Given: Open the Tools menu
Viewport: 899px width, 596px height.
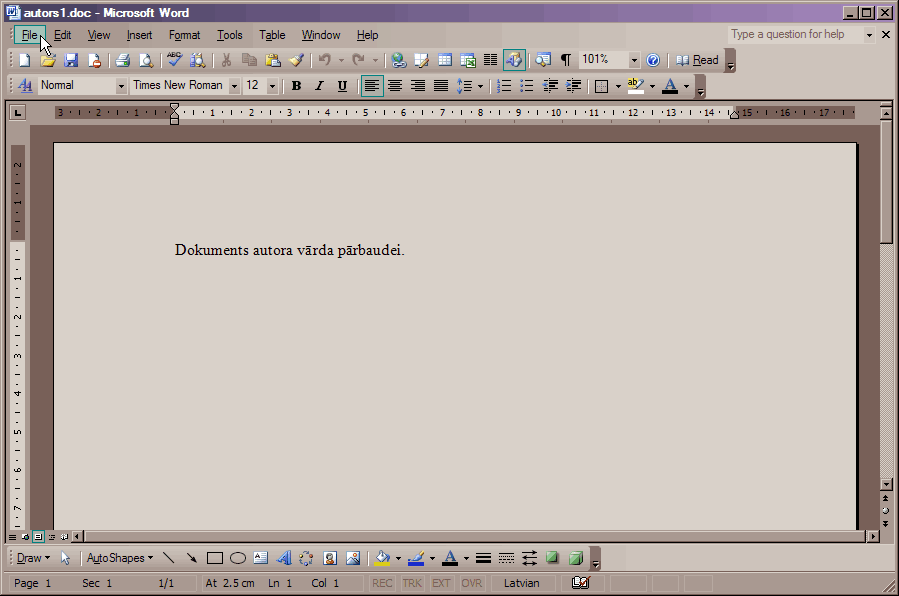Looking at the screenshot, I should pos(230,35).
